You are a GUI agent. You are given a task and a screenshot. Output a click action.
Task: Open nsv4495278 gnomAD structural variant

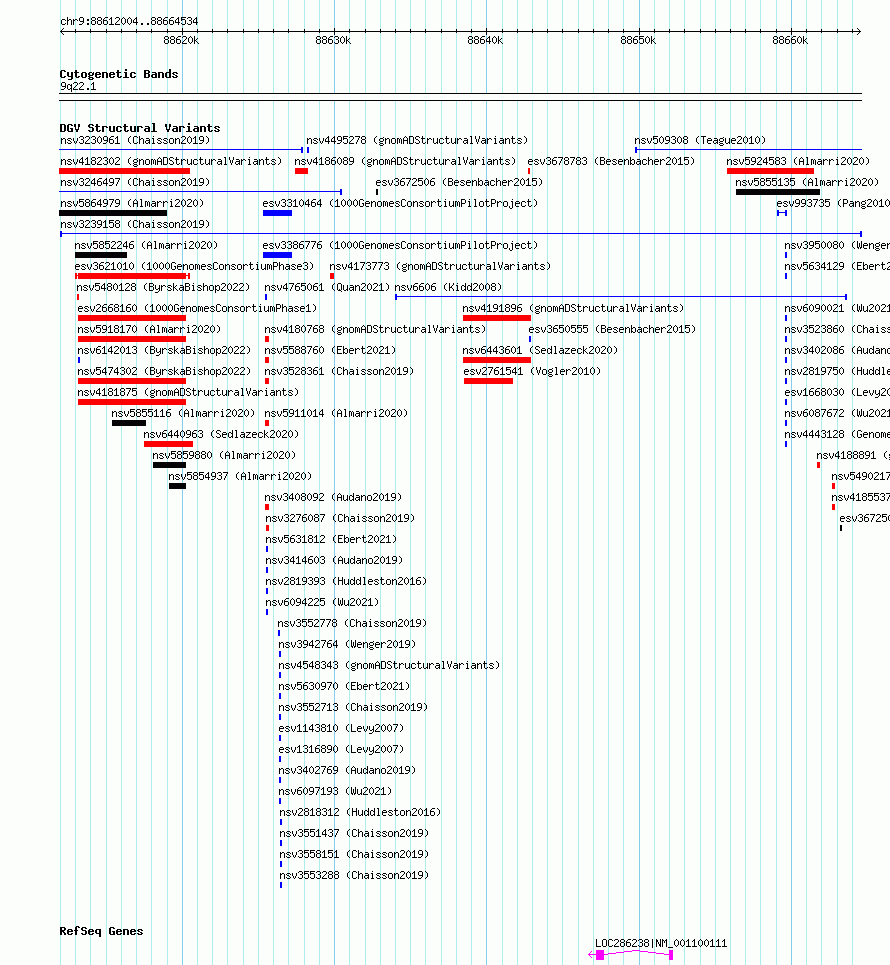(417, 140)
